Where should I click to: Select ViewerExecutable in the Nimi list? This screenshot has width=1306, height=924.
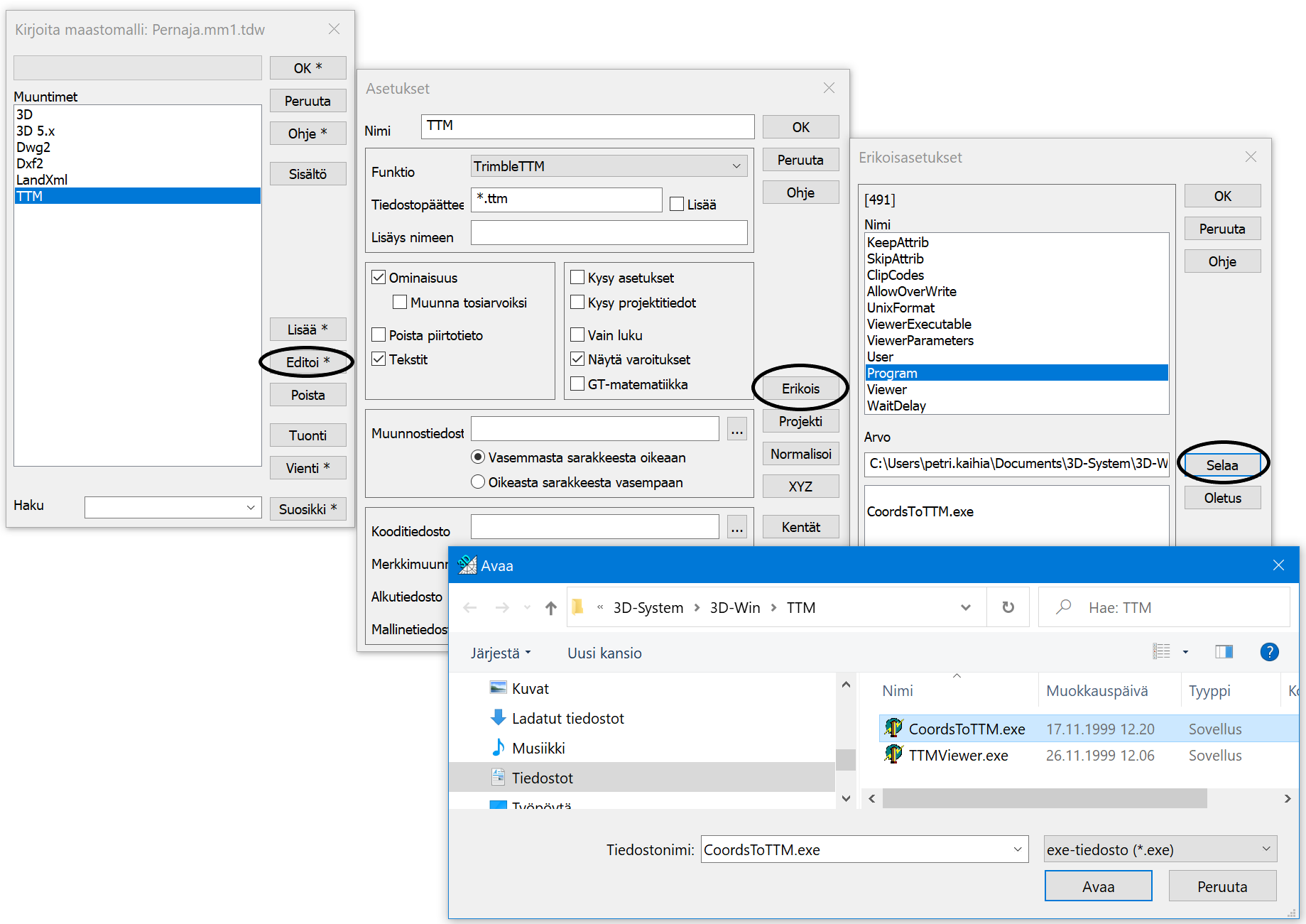click(x=919, y=324)
